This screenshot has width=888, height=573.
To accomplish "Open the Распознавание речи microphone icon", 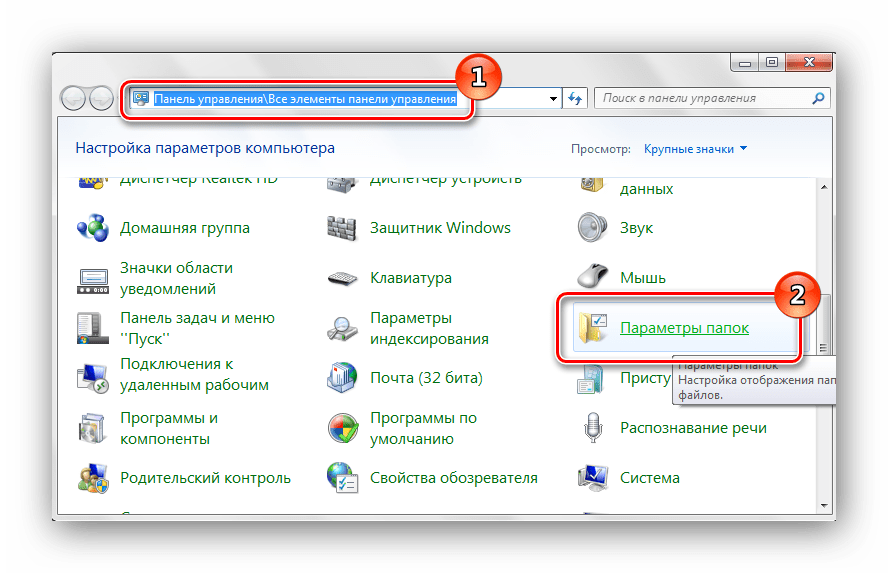I will coord(593,428).
